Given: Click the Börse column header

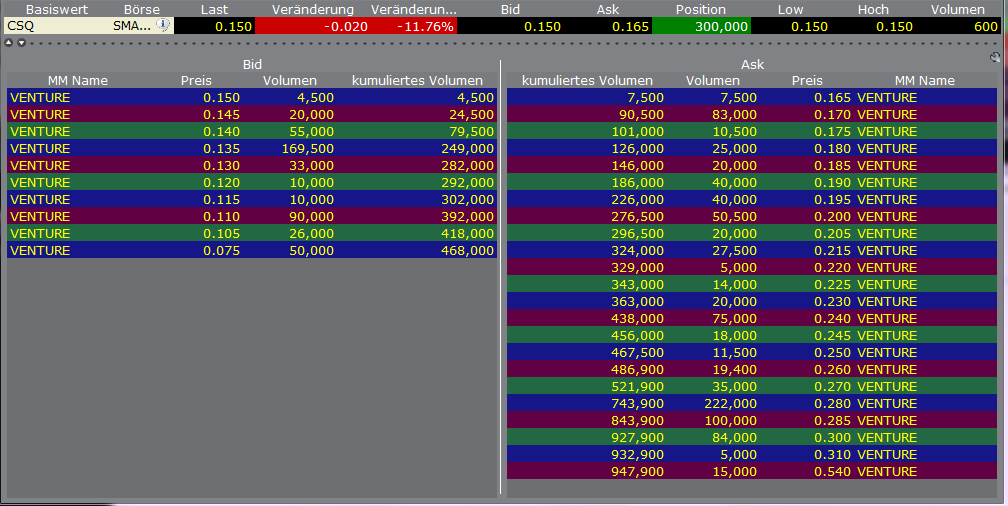Looking at the screenshot, I should tap(141, 9).
